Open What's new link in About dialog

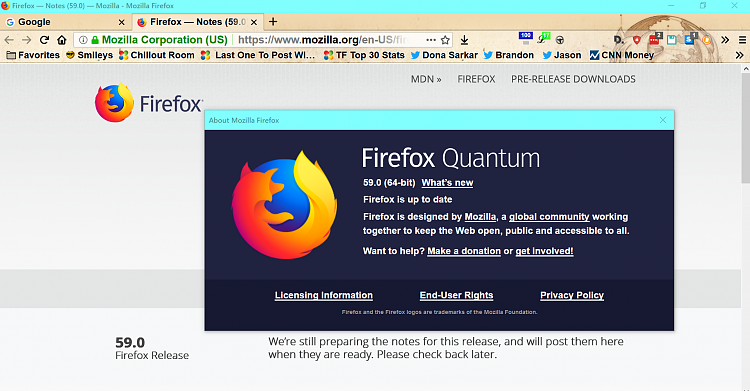click(447, 183)
